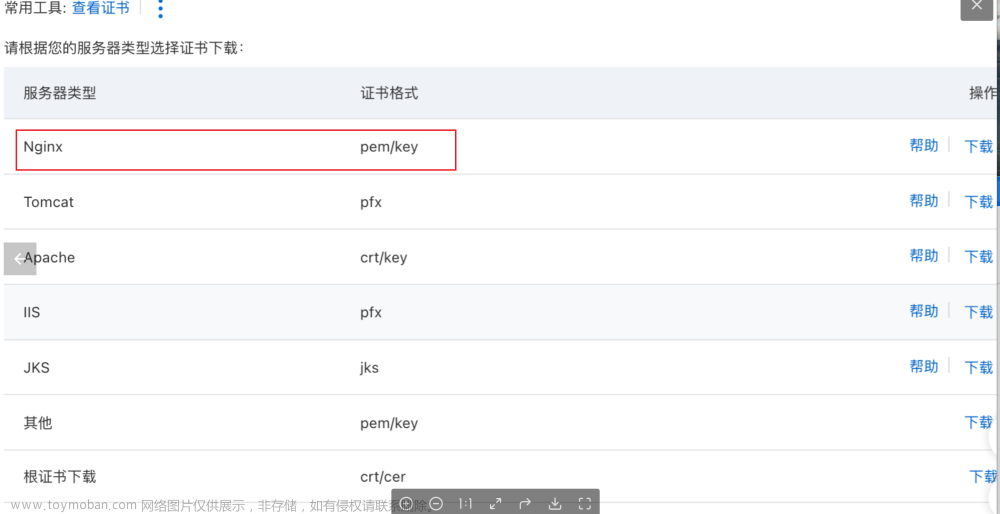Close the certificate download dialog
The height and width of the screenshot is (514, 1000).
[977, 6]
